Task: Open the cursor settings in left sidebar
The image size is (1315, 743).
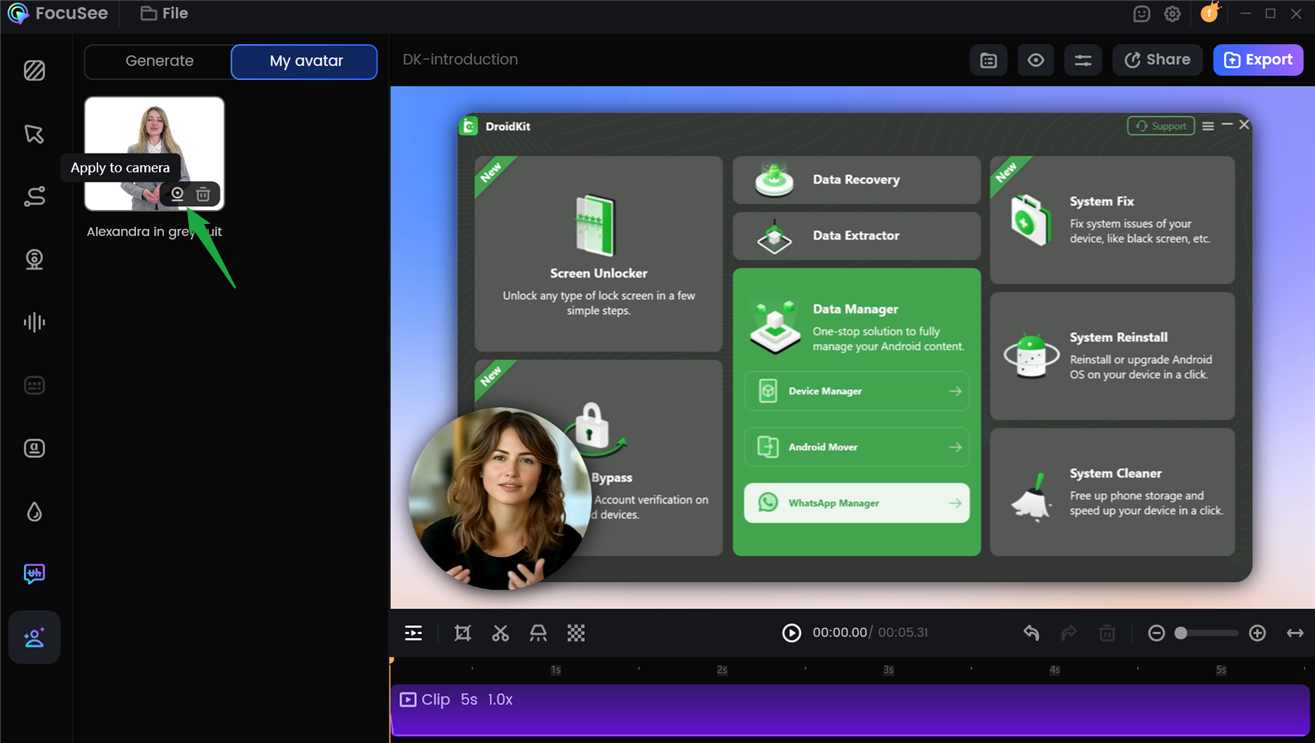Action: click(x=34, y=134)
